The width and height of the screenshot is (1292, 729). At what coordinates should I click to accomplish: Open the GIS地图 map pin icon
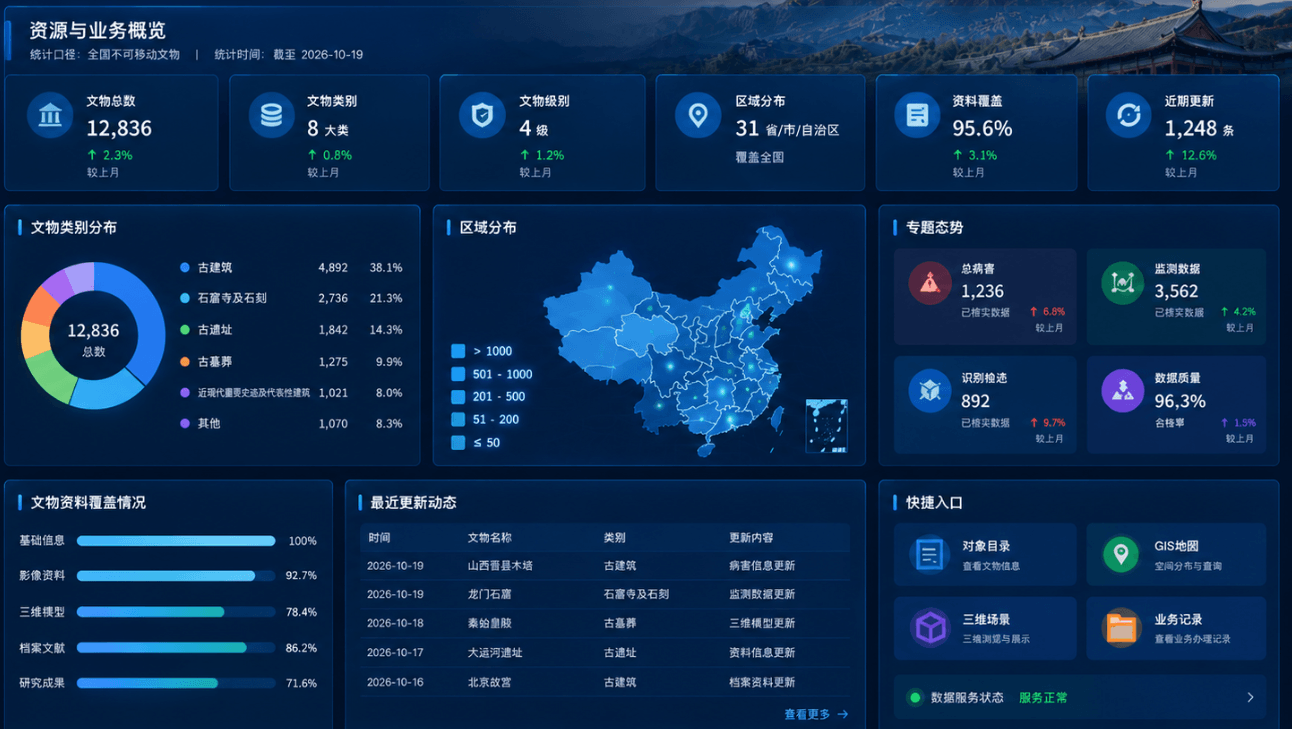[1121, 554]
